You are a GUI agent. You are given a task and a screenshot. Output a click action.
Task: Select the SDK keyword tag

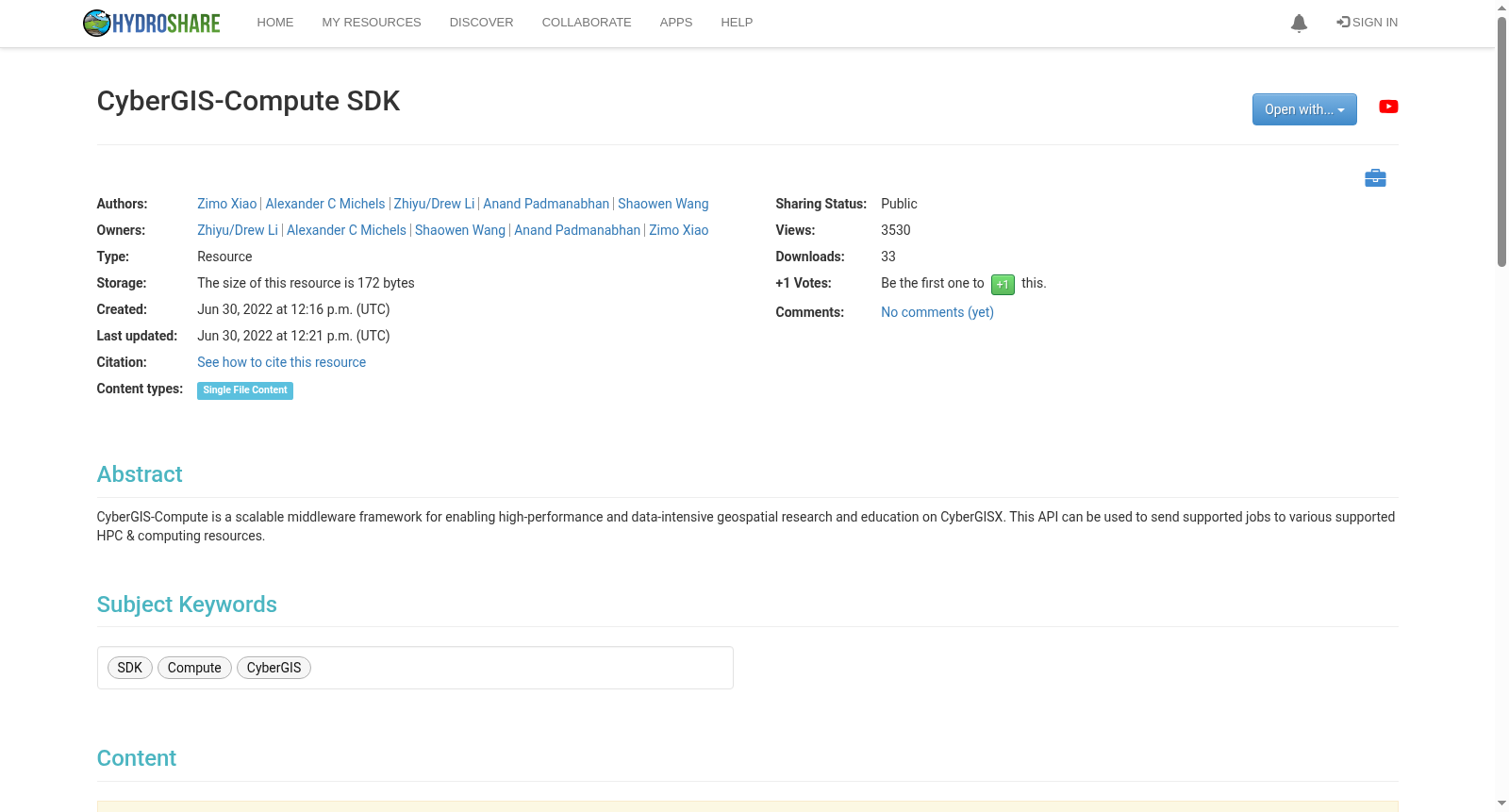pyautogui.click(x=130, y=668)
